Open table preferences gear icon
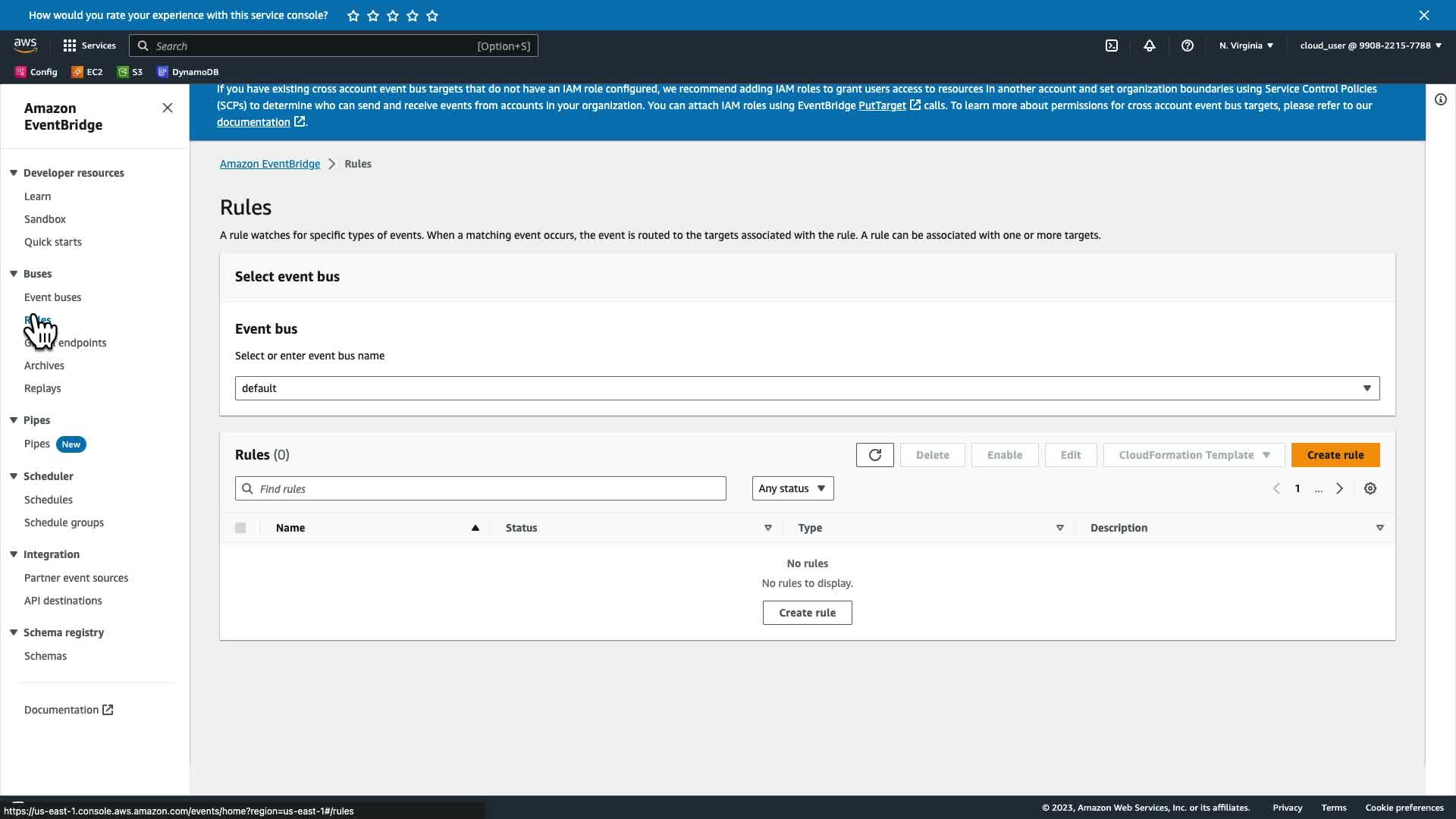1456x819 pixels. click(1370, 489)
